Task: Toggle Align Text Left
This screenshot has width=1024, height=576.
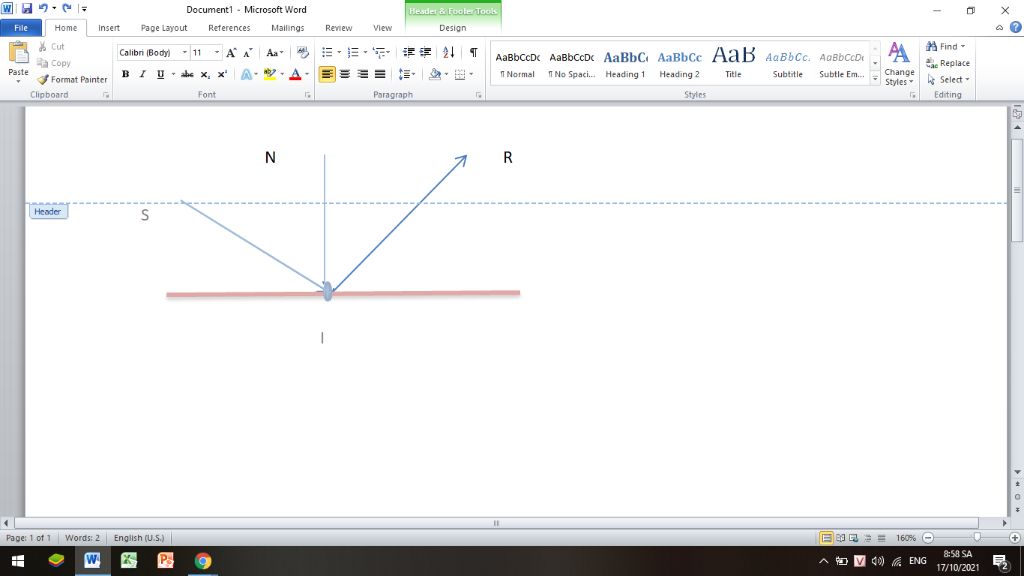Action: [327, 74]
